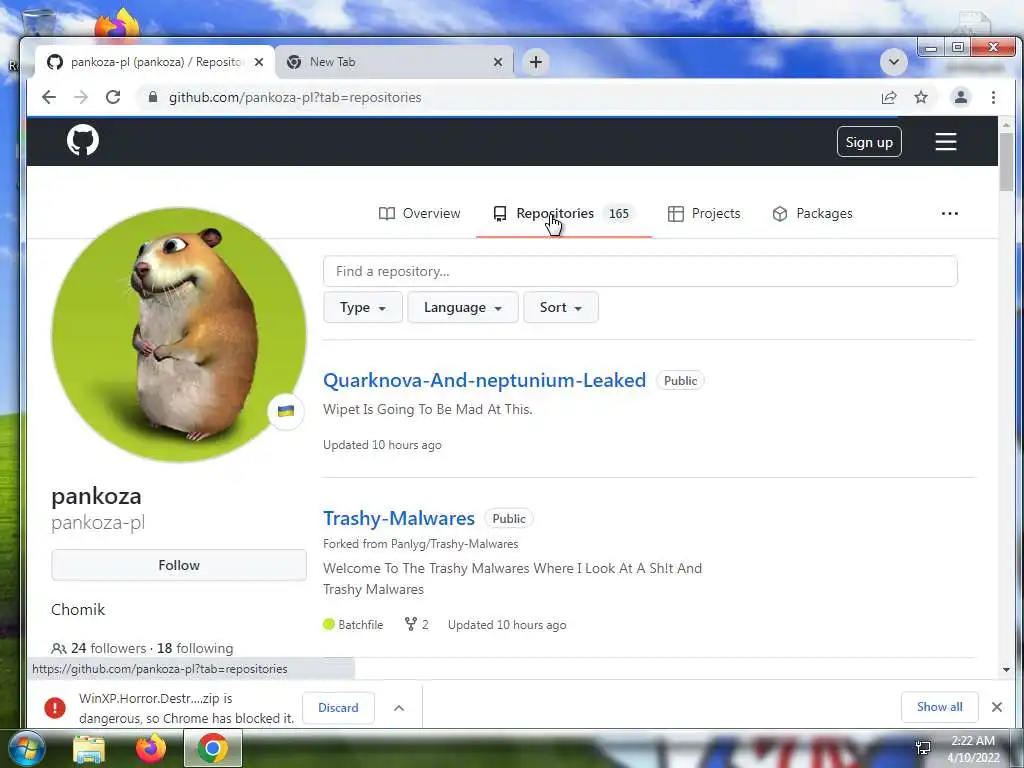Open the Trashy-Malwares repository

(398, 518)
